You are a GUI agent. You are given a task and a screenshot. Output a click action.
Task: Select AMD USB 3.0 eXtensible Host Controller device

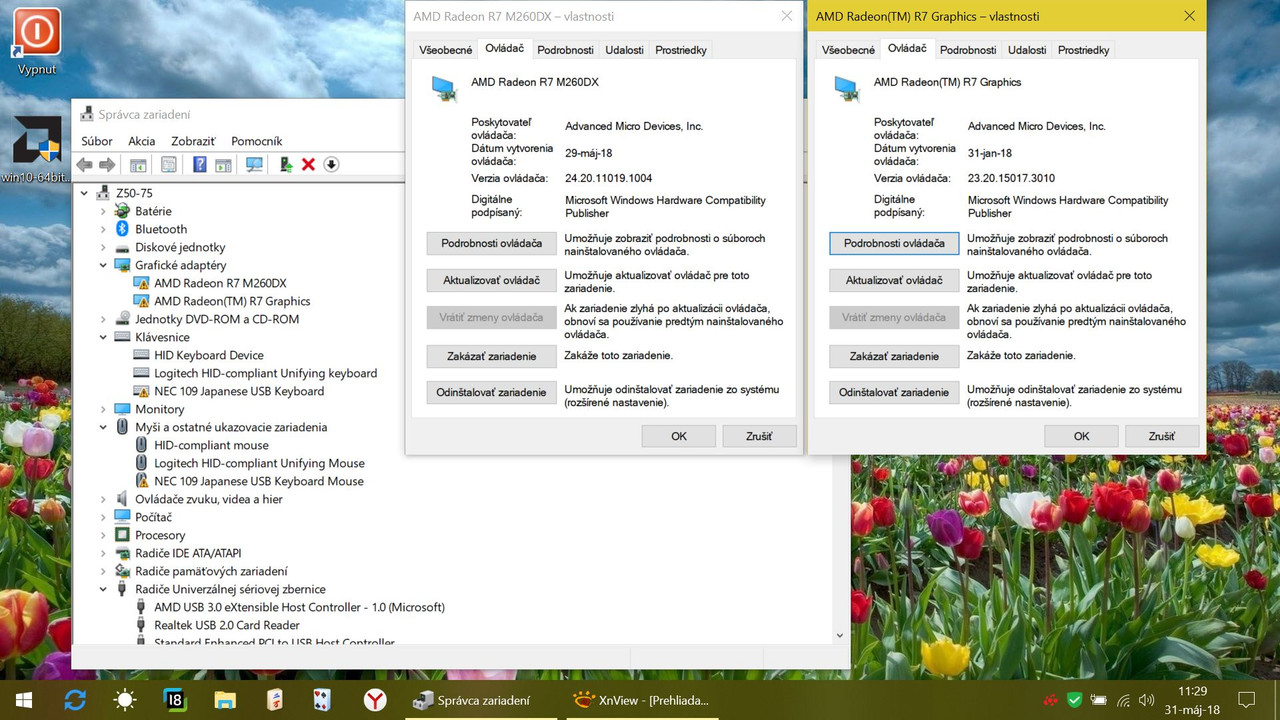[x=298, y=607]
